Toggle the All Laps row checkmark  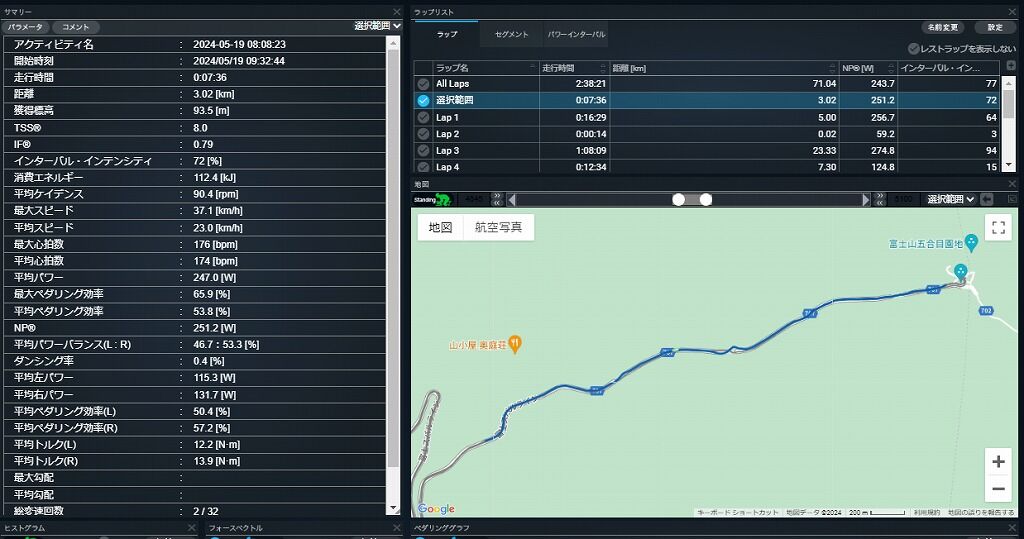pos(423,84)
